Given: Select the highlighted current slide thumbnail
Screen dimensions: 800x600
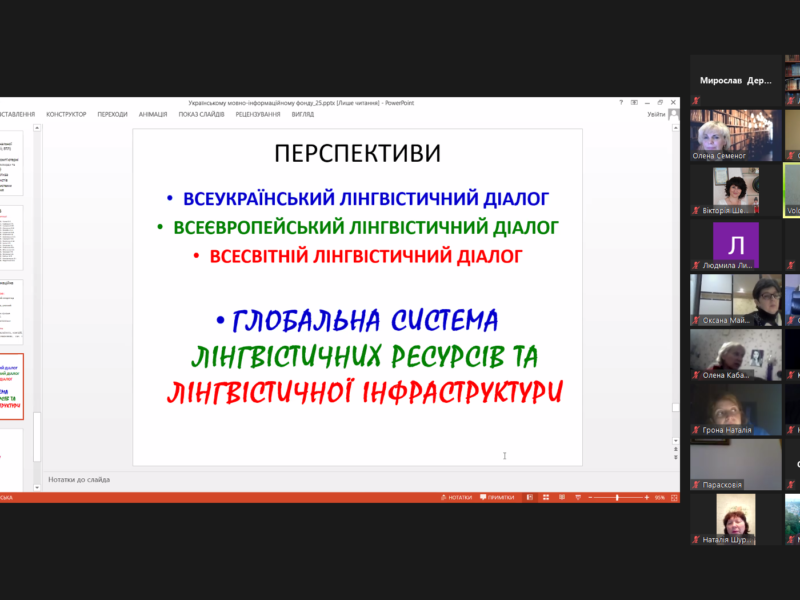Looking at the screenshot, I should click(x=11, y=386).
